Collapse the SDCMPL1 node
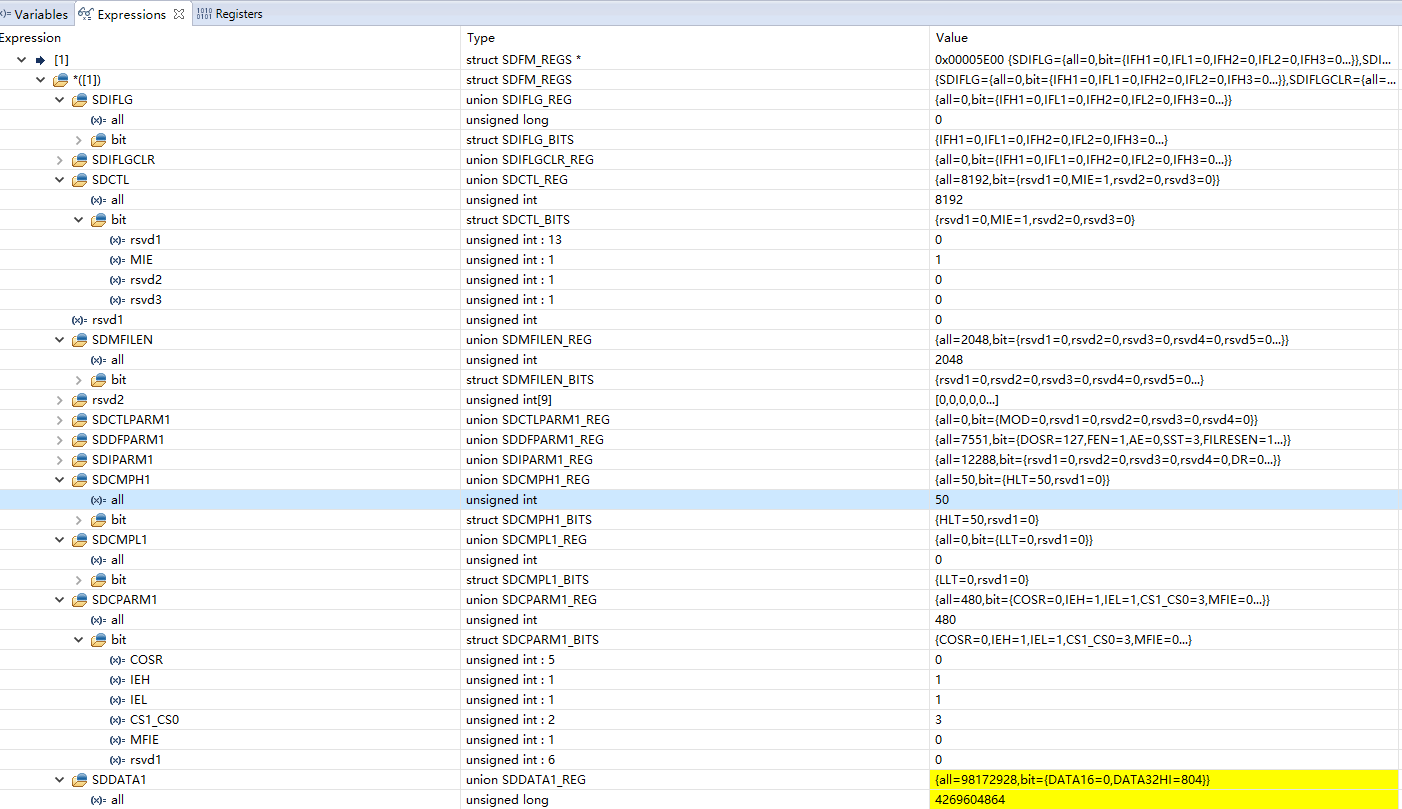 (60, 540)
